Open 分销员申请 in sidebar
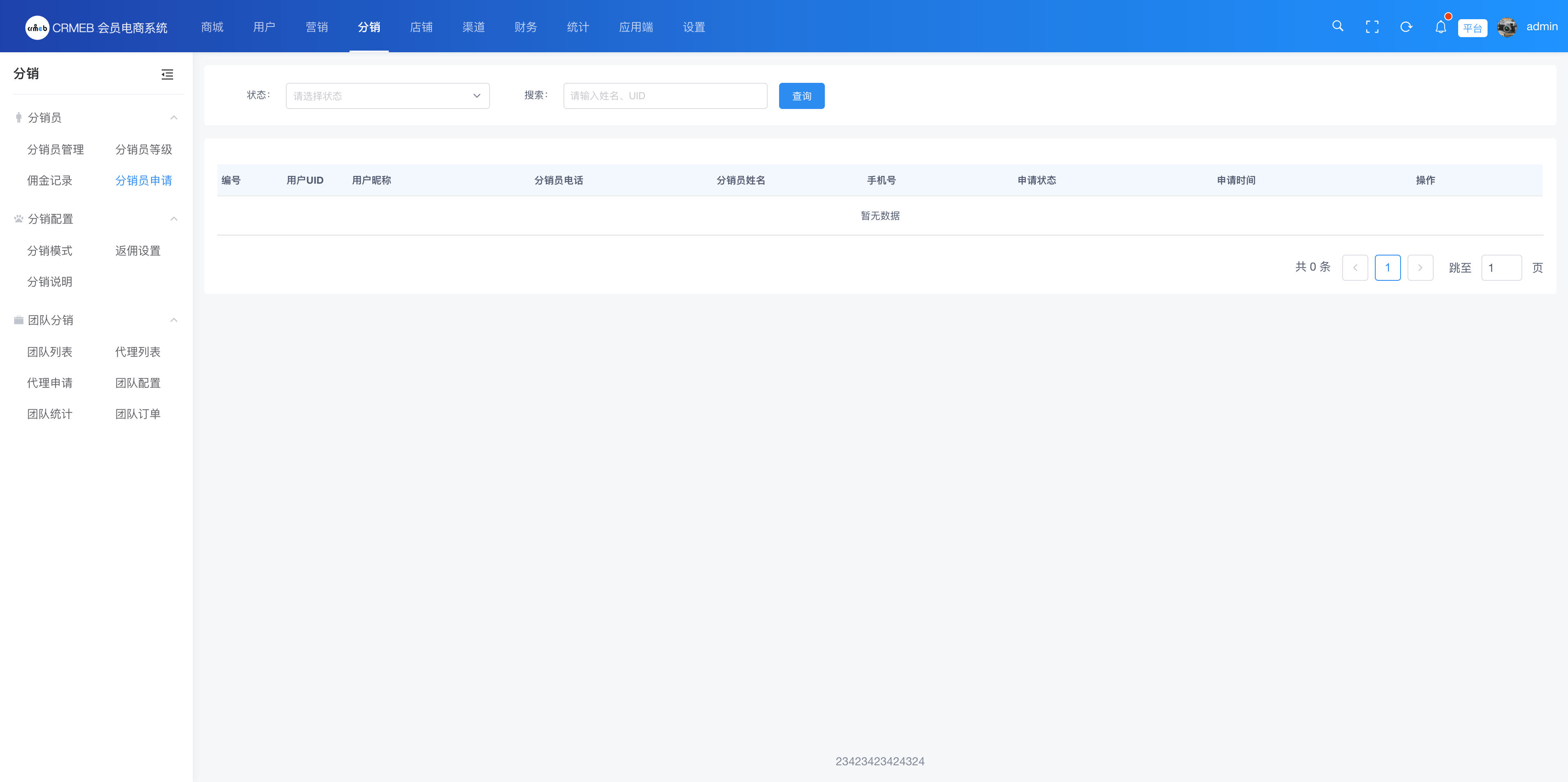 click(x=144, y=180)
